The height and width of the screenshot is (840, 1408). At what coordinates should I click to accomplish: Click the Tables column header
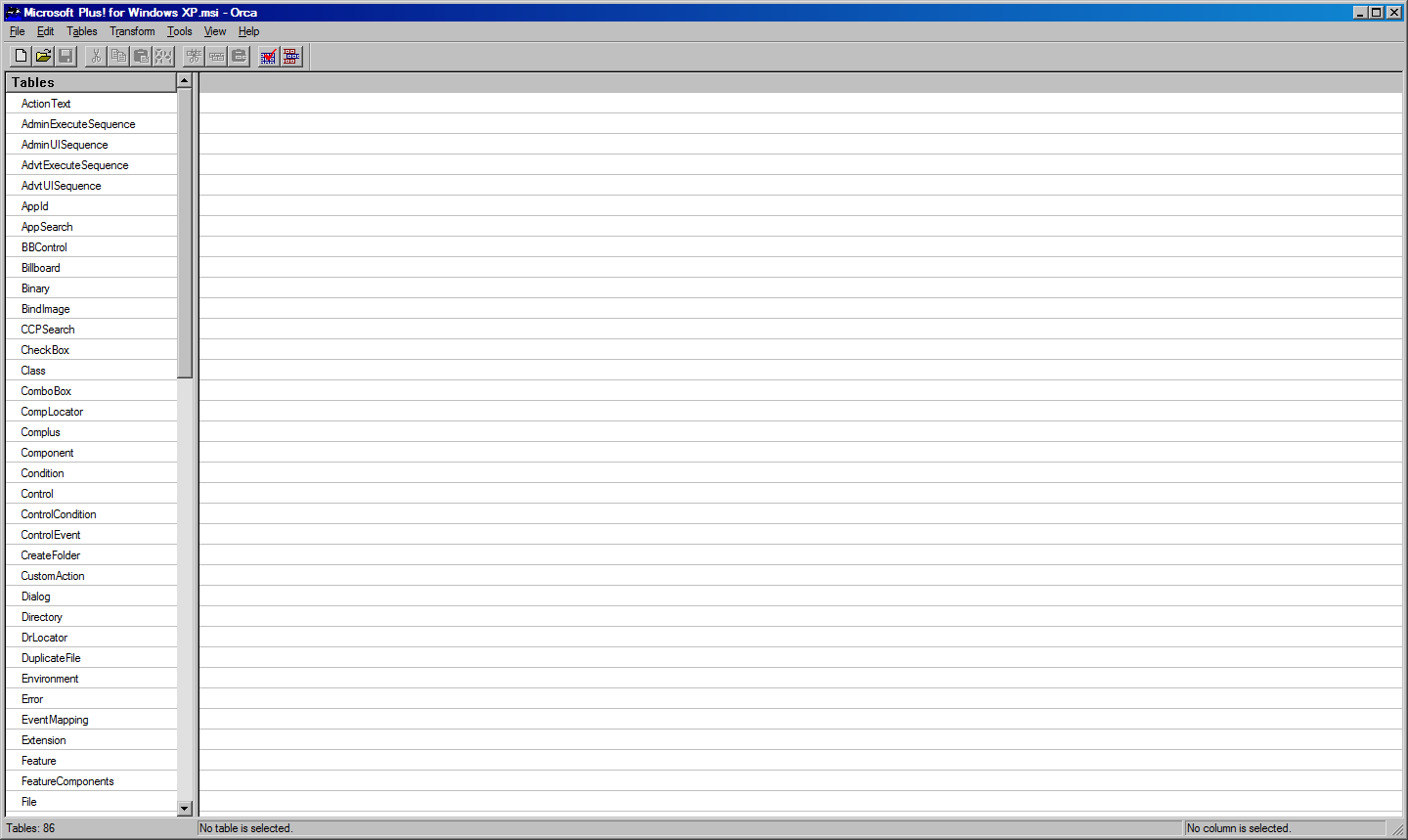click(x=91, y=82)
